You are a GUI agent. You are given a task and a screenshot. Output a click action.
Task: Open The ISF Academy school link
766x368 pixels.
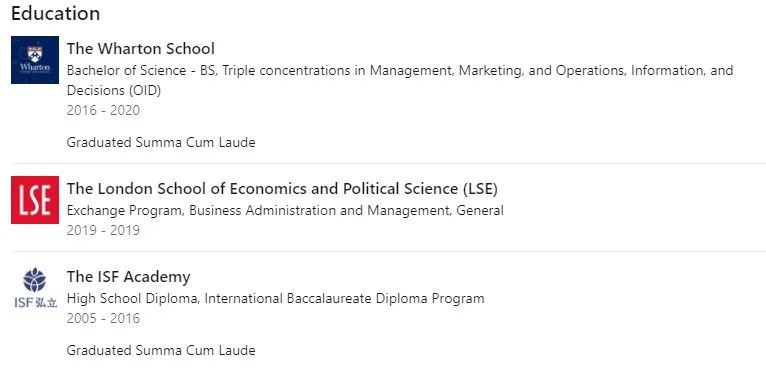point(128,277)
